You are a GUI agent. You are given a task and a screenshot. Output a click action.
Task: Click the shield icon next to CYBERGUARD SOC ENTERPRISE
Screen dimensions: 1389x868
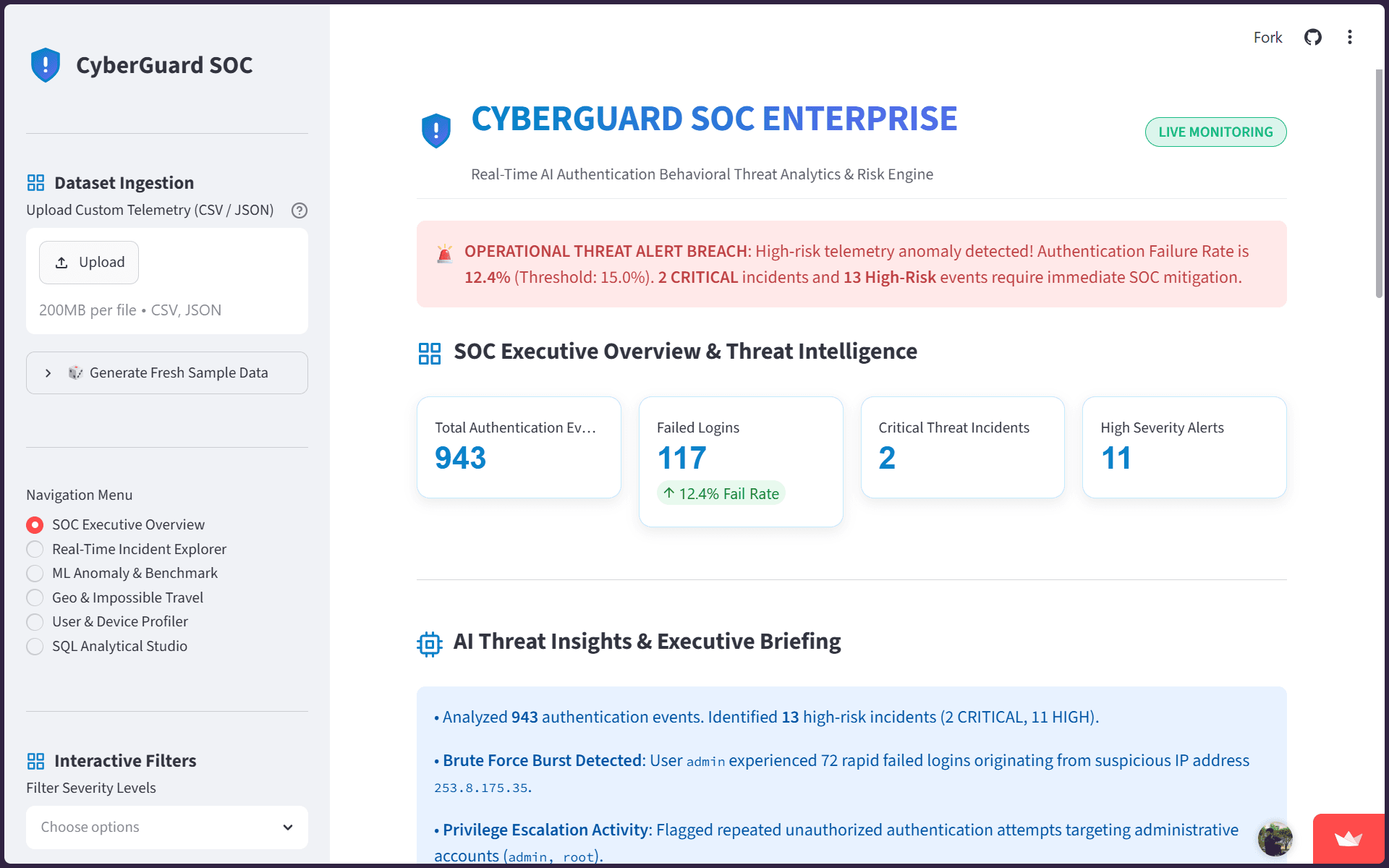(x=436, y=130)
